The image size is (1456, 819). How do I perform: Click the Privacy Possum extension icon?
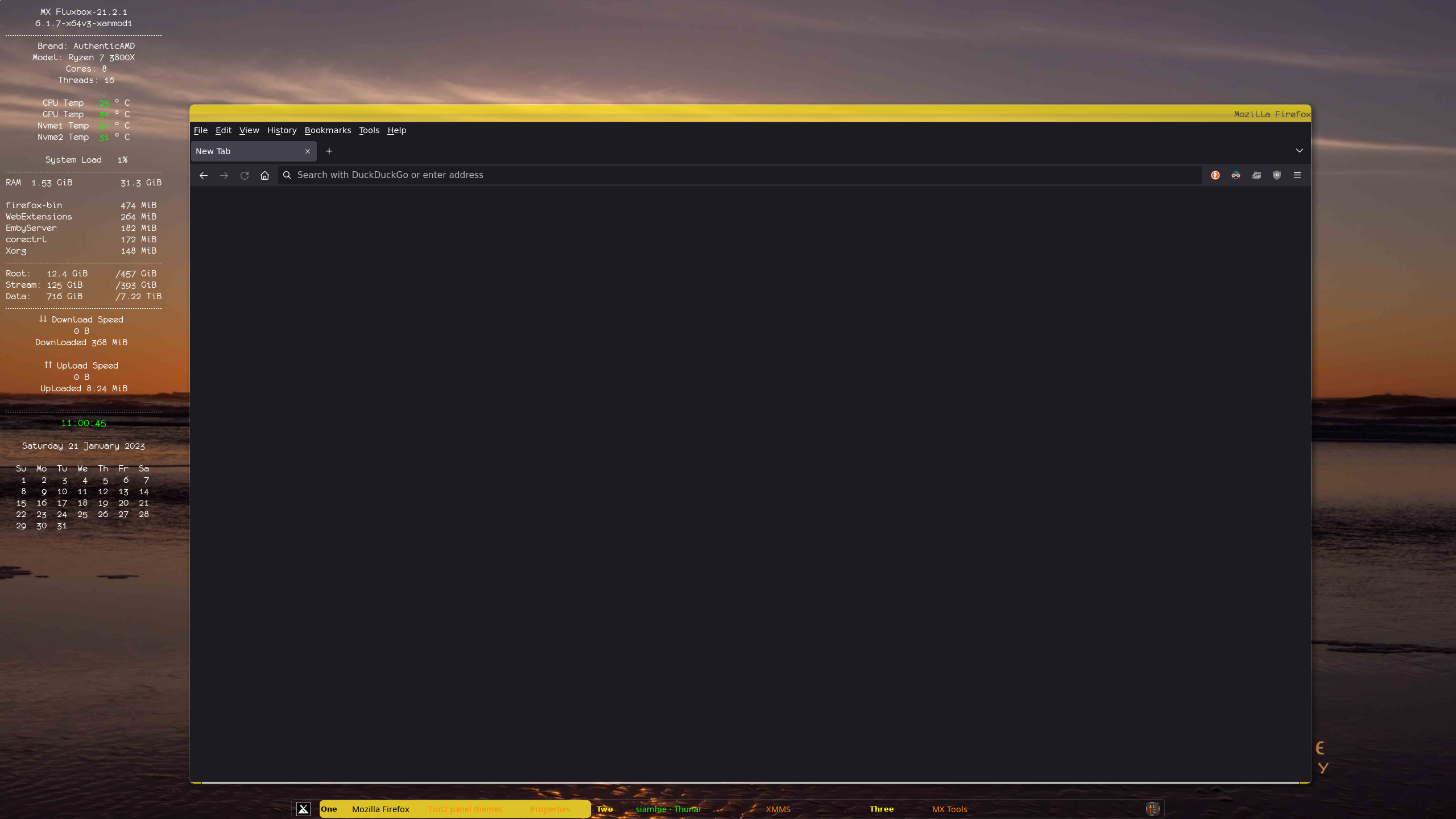1236,175
